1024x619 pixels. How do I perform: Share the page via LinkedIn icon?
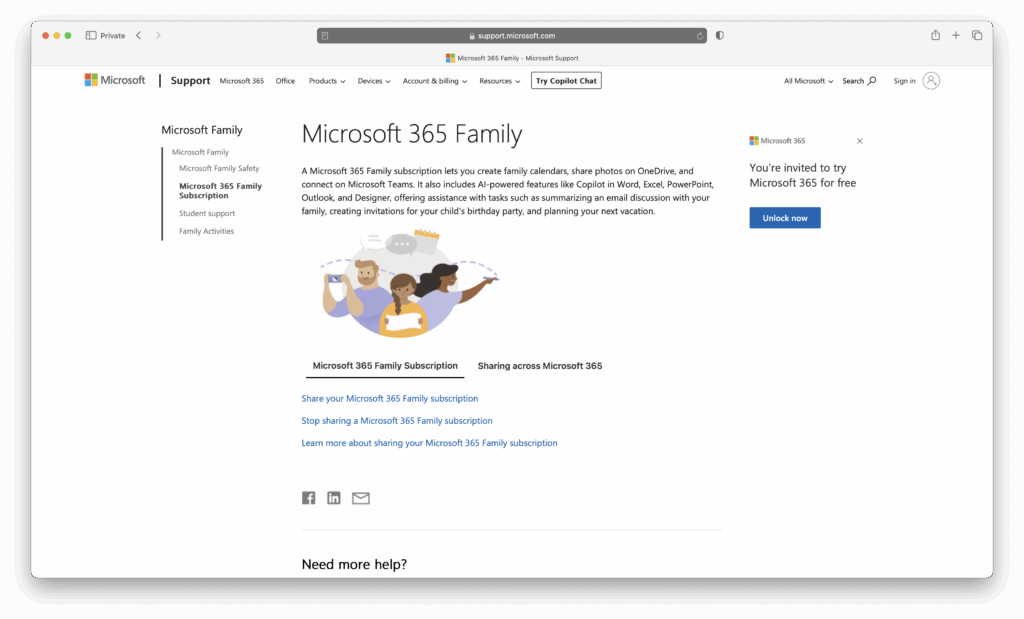[x=334, y=498]
